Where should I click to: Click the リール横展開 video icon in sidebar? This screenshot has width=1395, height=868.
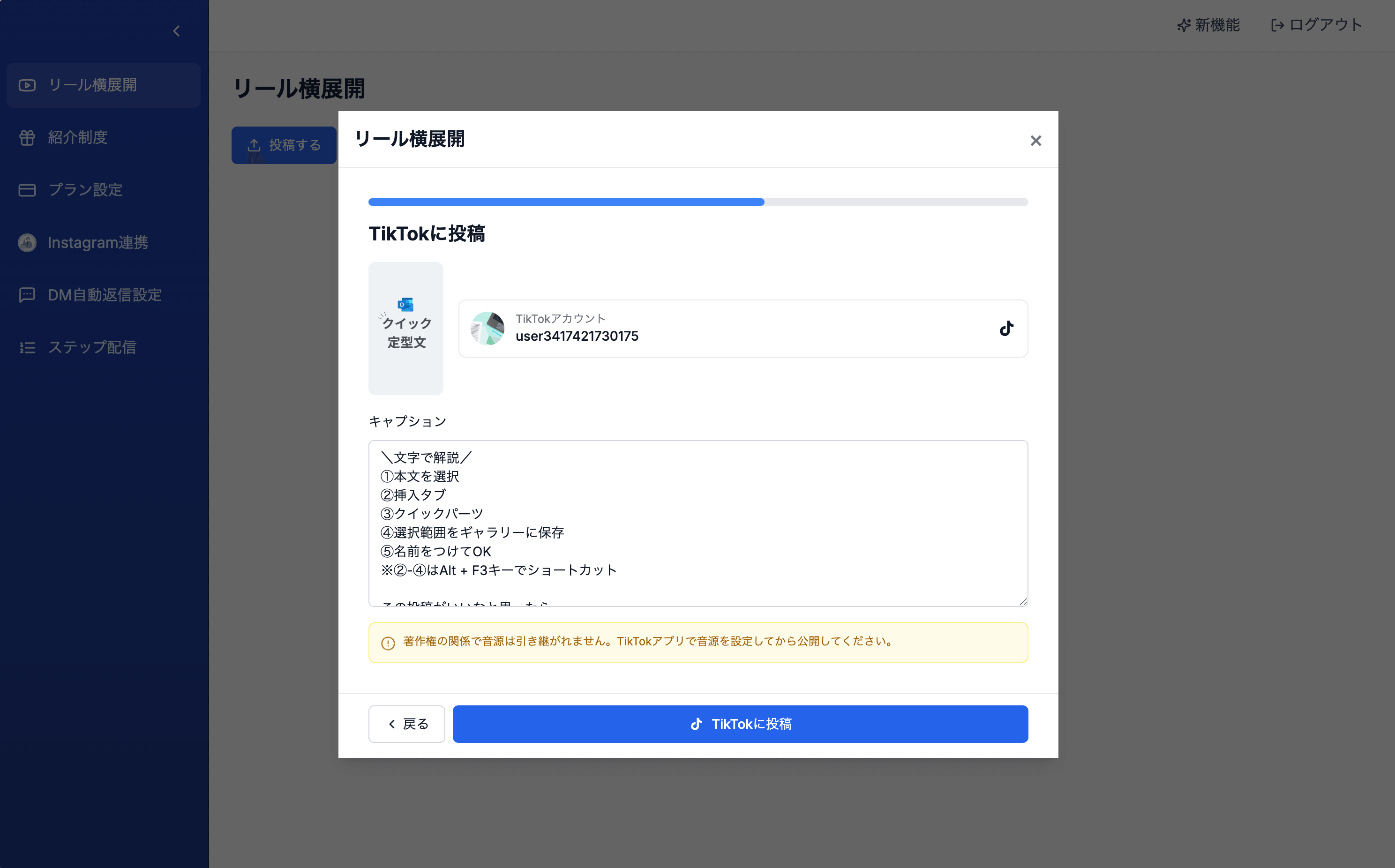[27, 86]
